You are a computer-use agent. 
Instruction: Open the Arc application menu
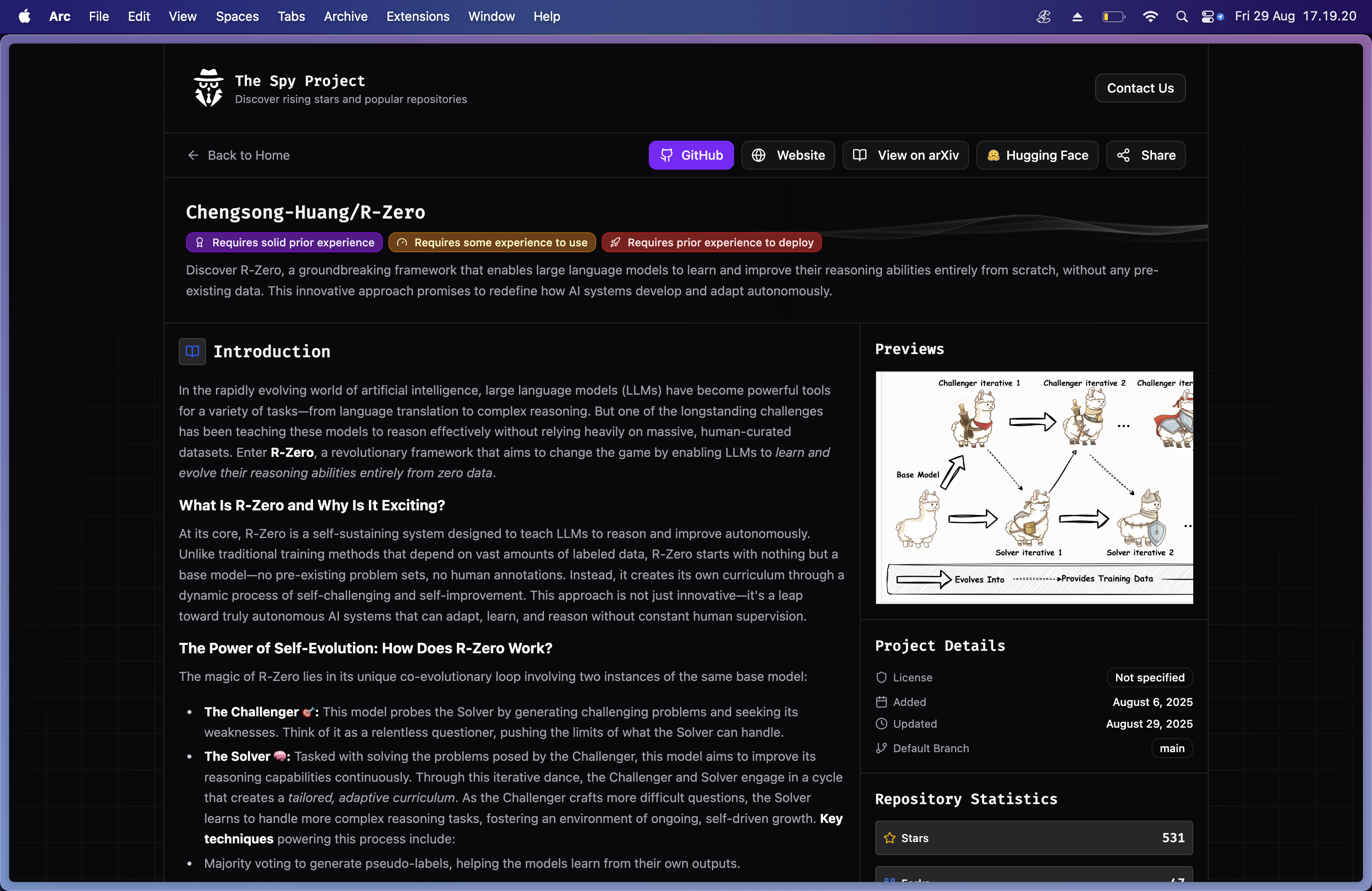pos(59,16)
